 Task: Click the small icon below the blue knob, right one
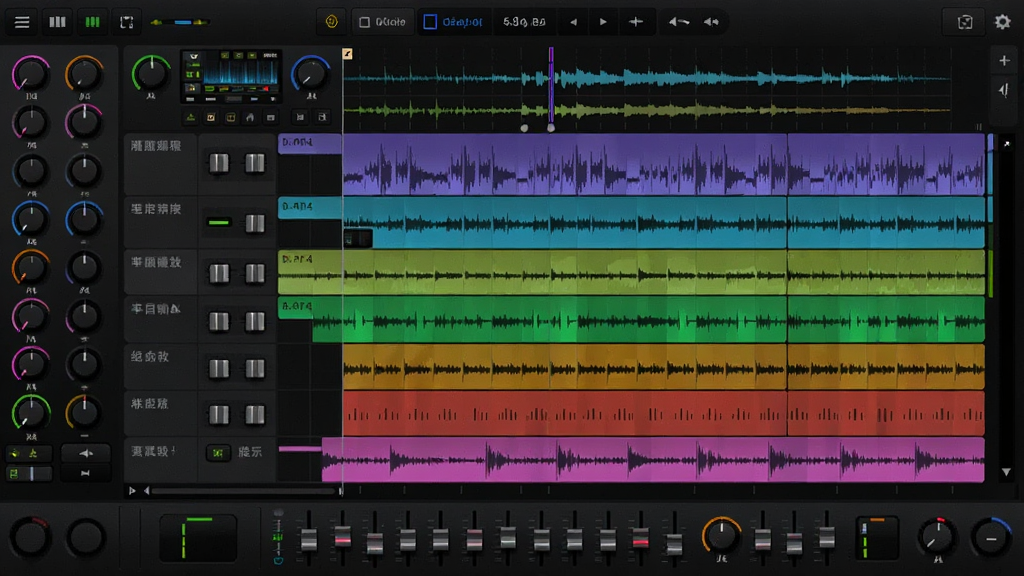click(322, 117)
